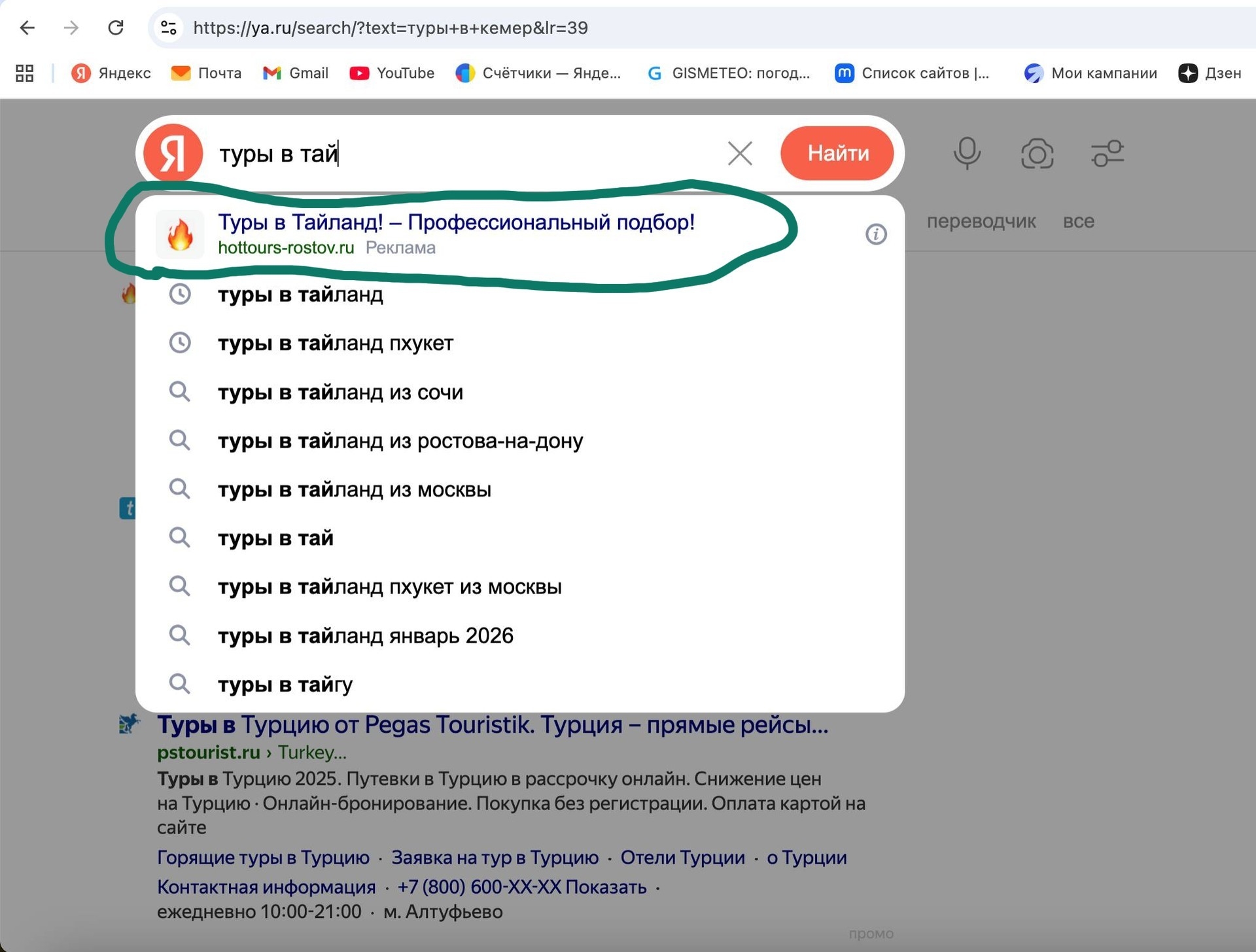This screenshot has height=952, width=1256.
Task: Select suggestion туры в тайланд из сочи
Action: (340, 392)
